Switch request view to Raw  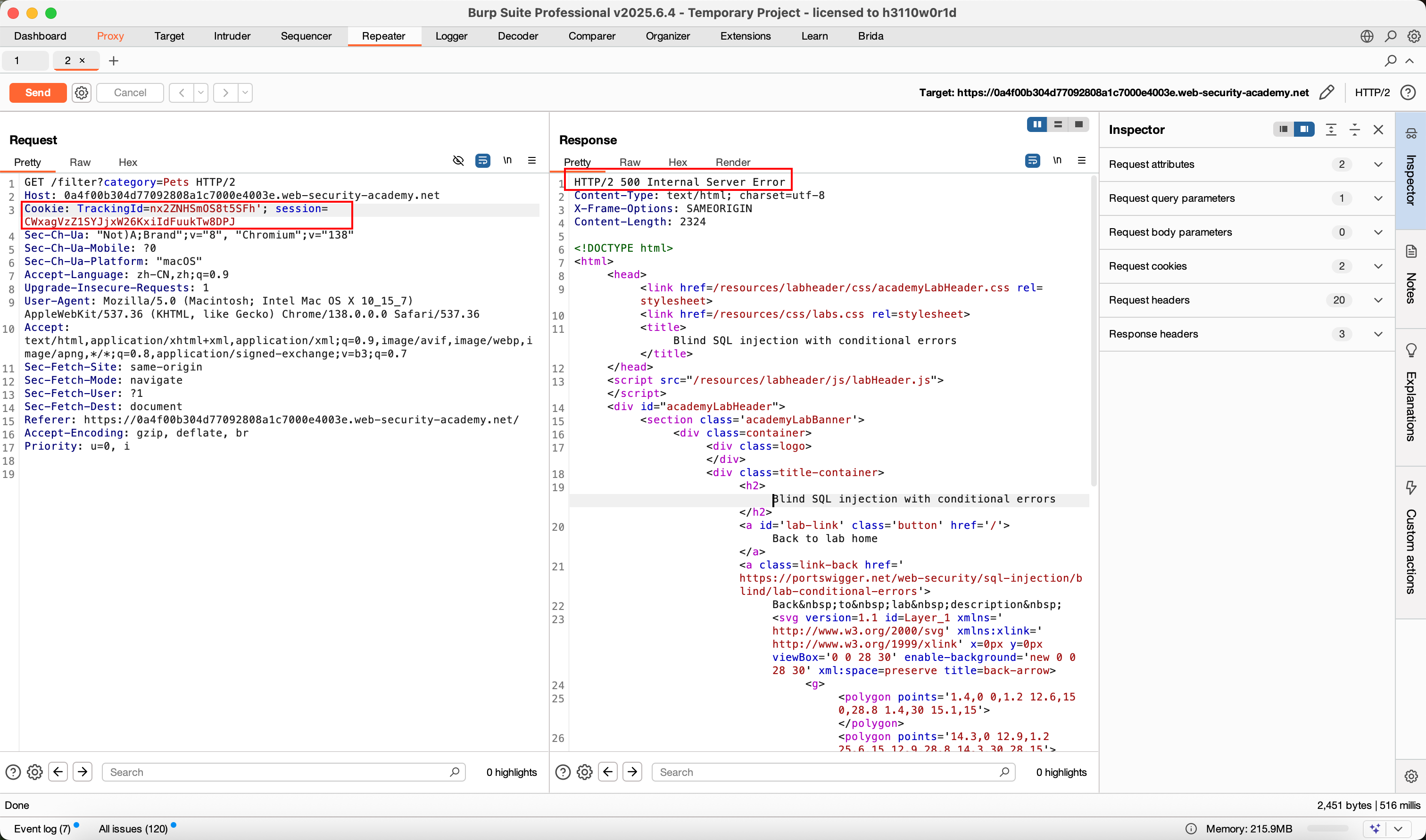80,163
